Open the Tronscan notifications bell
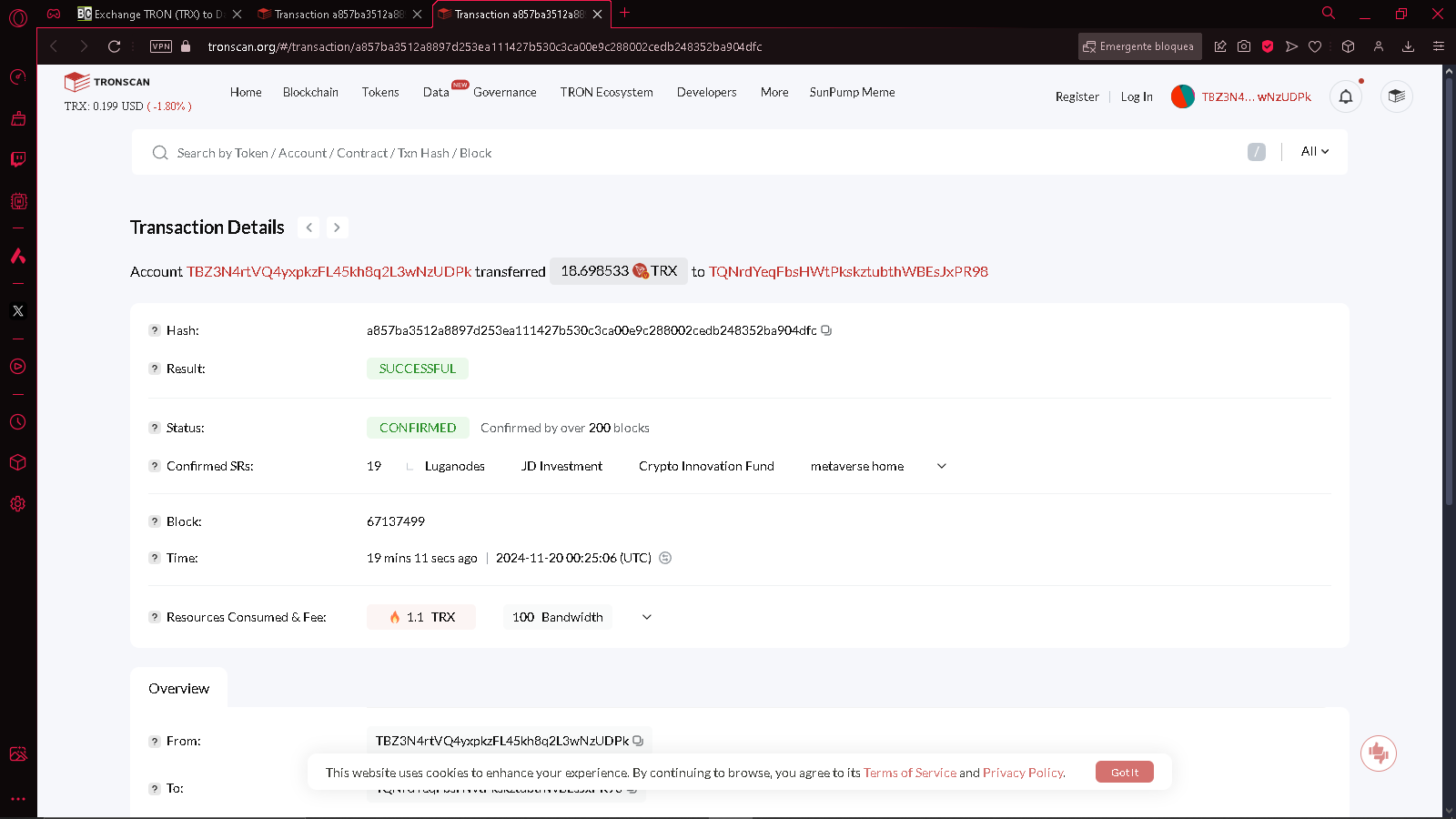 (1346, 96)
